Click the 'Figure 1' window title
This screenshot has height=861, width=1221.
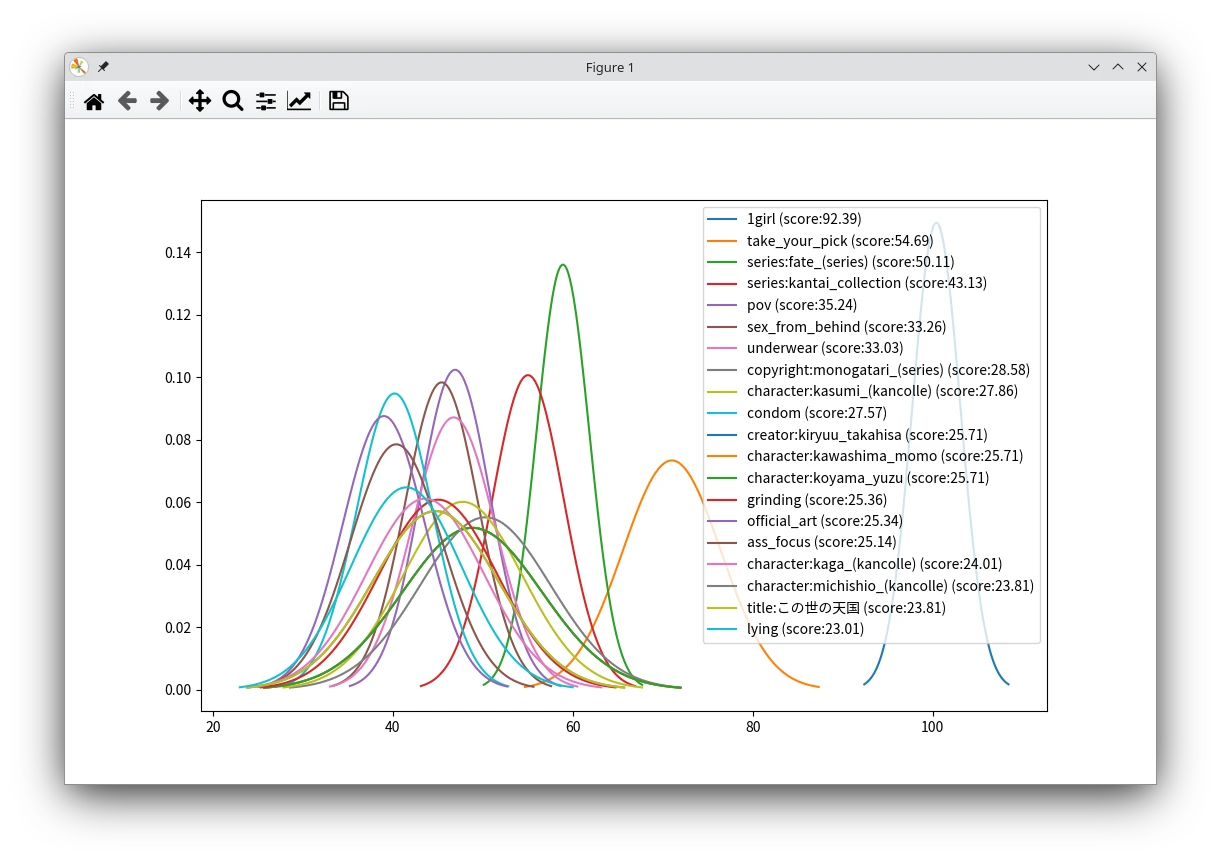610,67
